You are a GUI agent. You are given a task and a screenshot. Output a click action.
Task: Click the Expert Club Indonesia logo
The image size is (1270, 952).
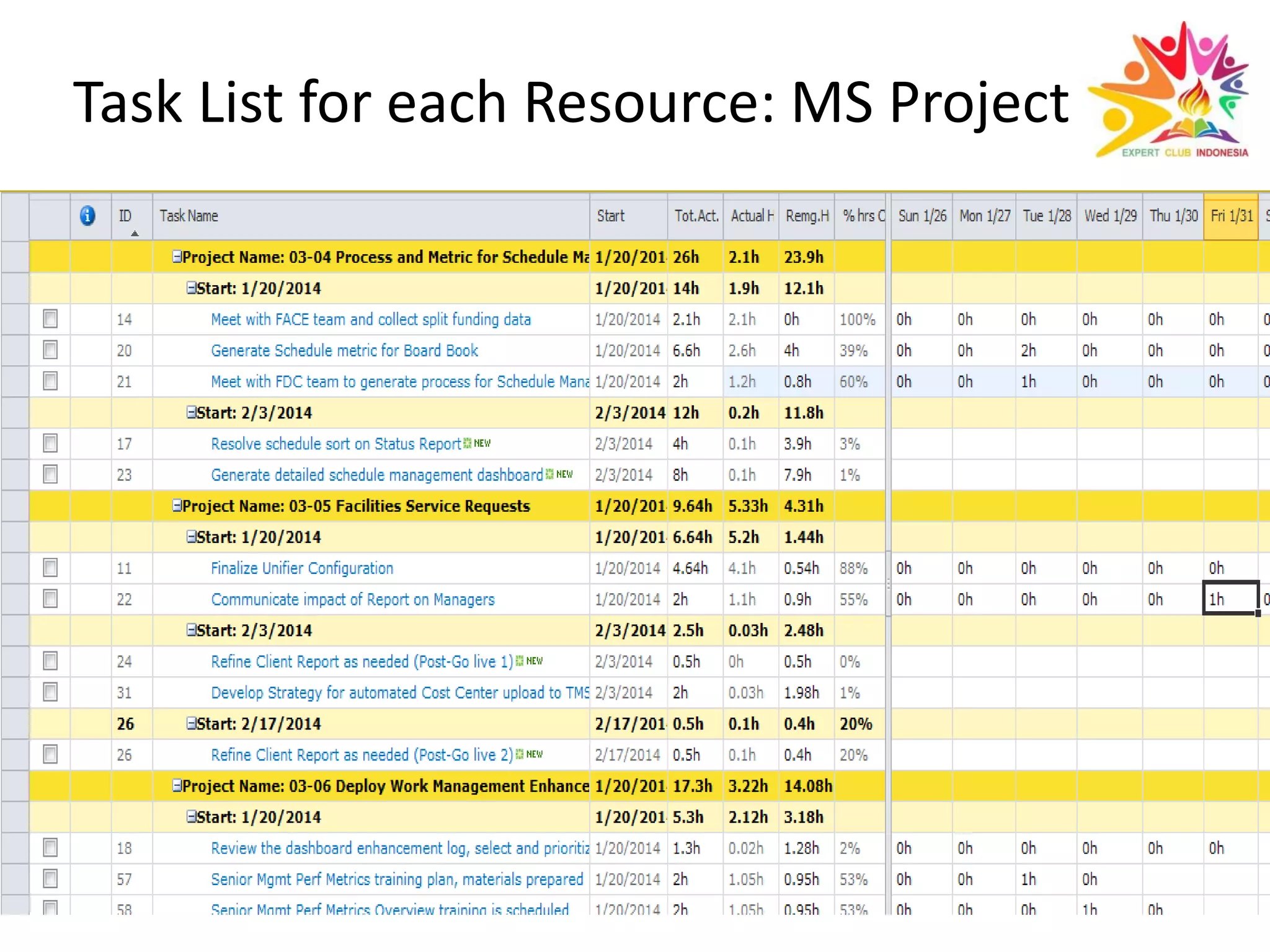[1171, 90]
